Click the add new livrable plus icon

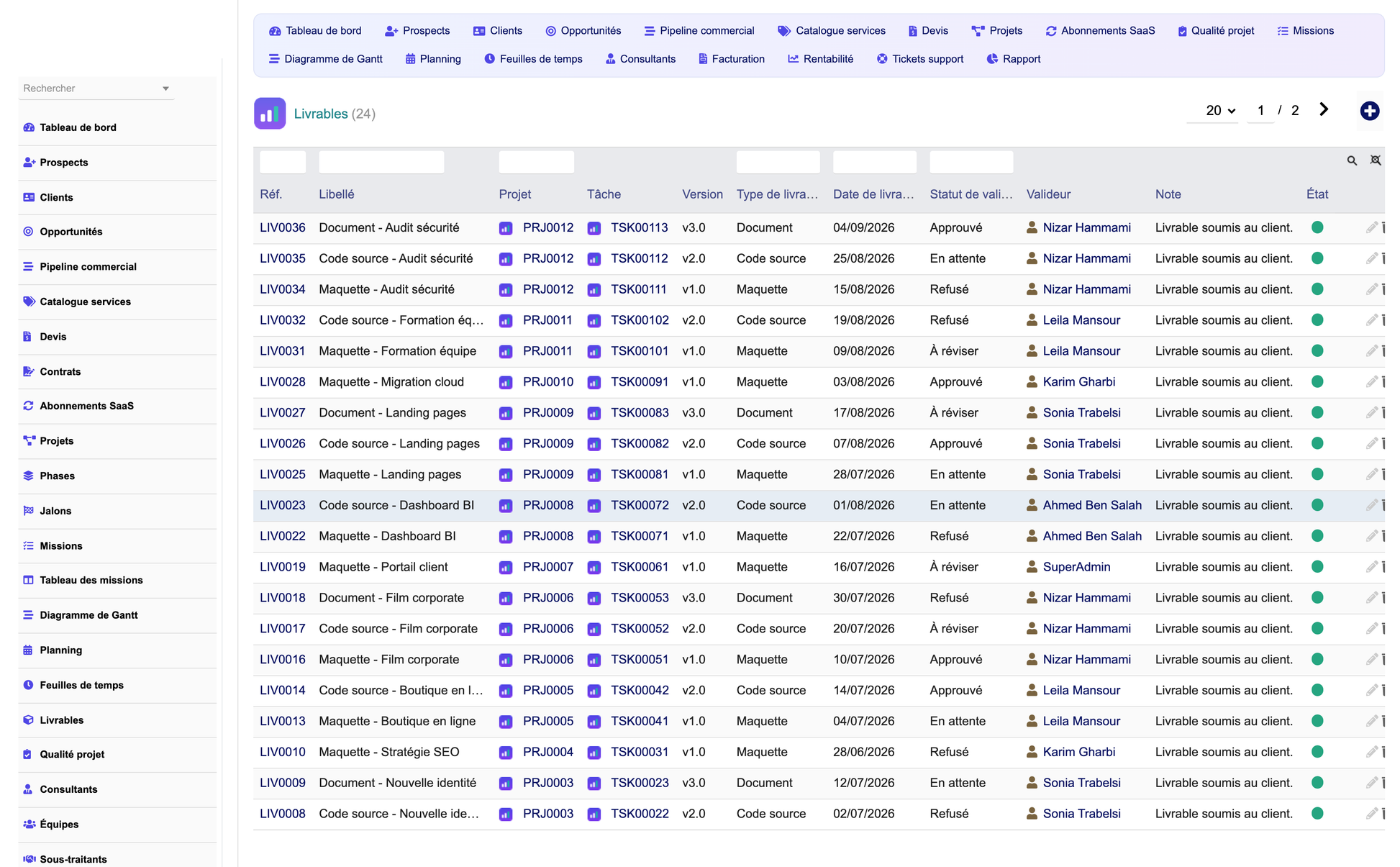click(1369, 111)
